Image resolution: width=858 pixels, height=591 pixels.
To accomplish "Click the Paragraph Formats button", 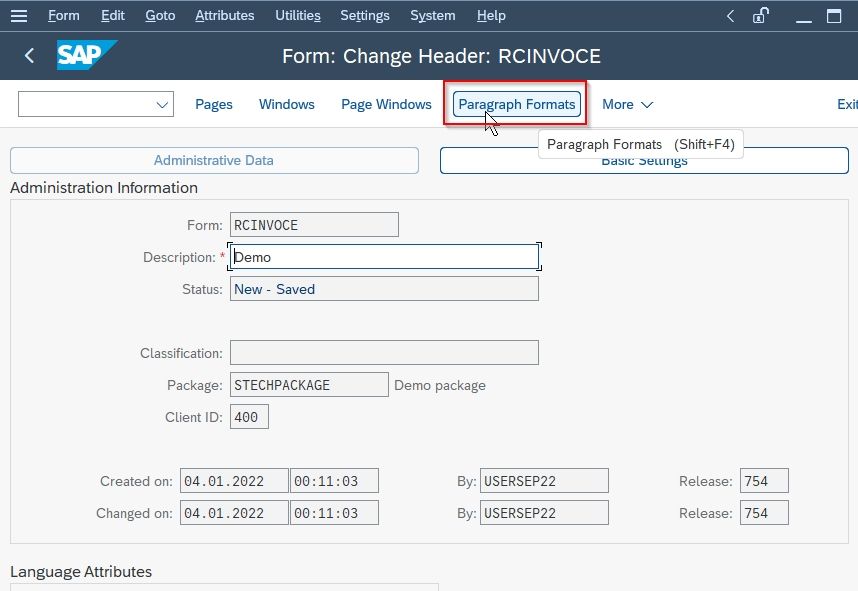I will pos(517,105).
